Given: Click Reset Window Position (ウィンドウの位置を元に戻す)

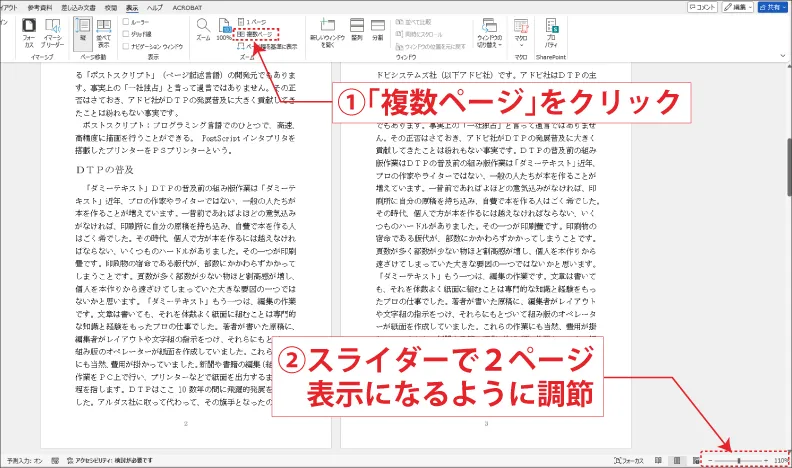Looking at the screenshot, I should click(x=430, y=46).
